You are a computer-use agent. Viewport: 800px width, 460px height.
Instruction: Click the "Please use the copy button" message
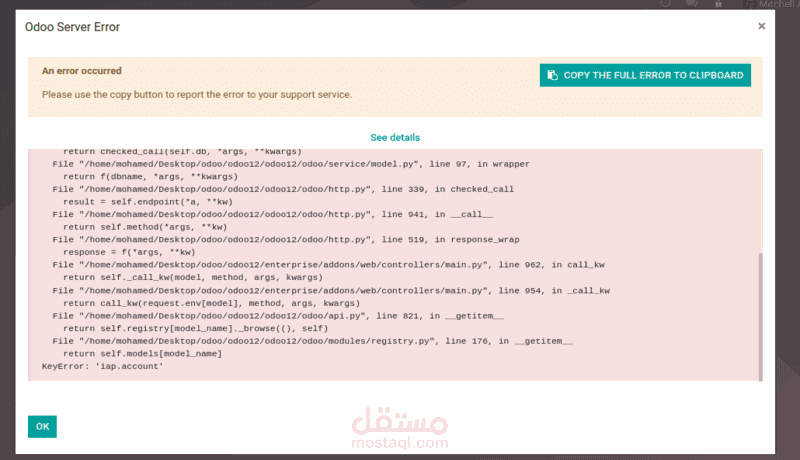[x=197, y=94]
